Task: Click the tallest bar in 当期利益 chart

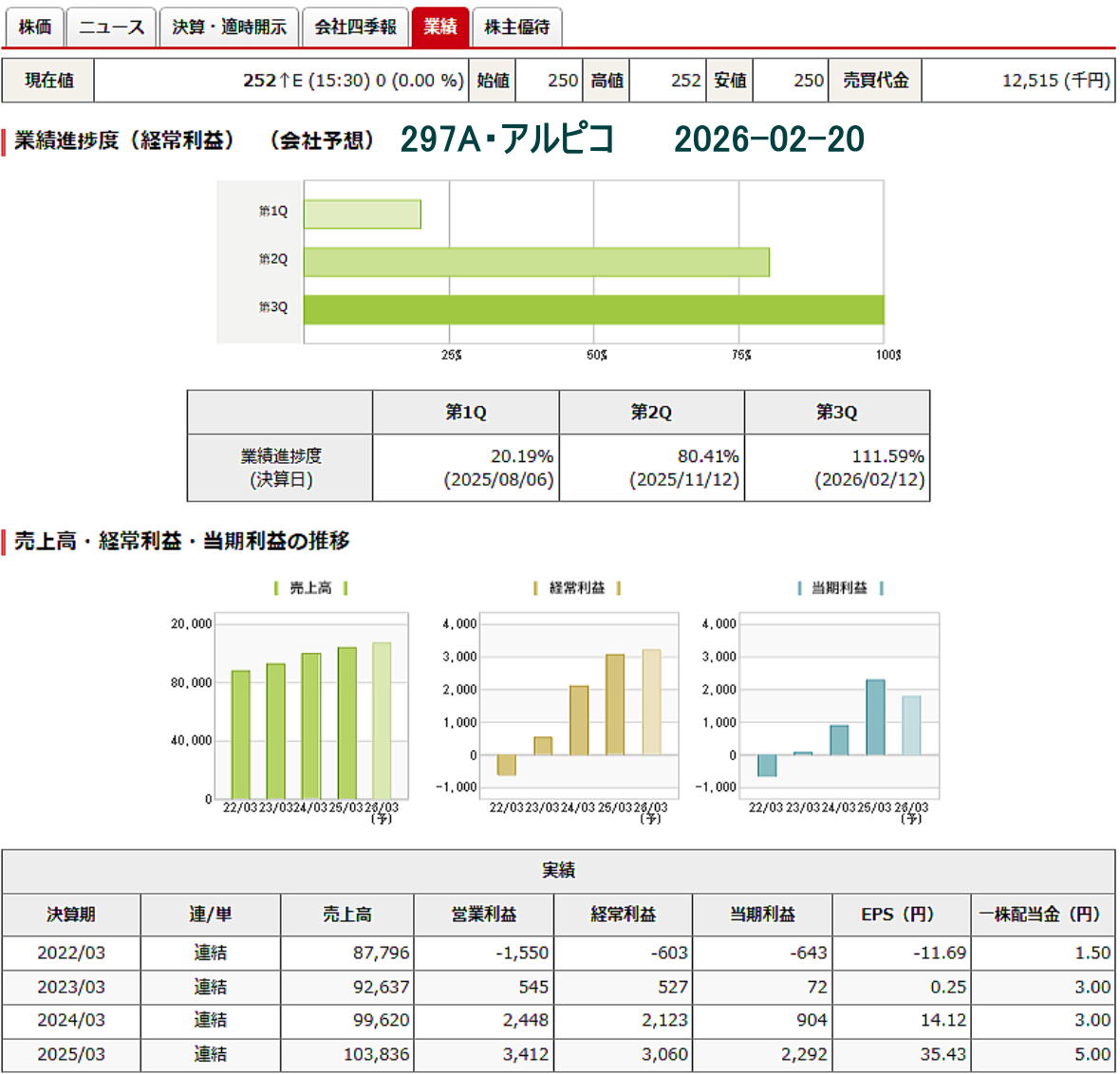Action: pyautogui.click(x=875, y=717)
